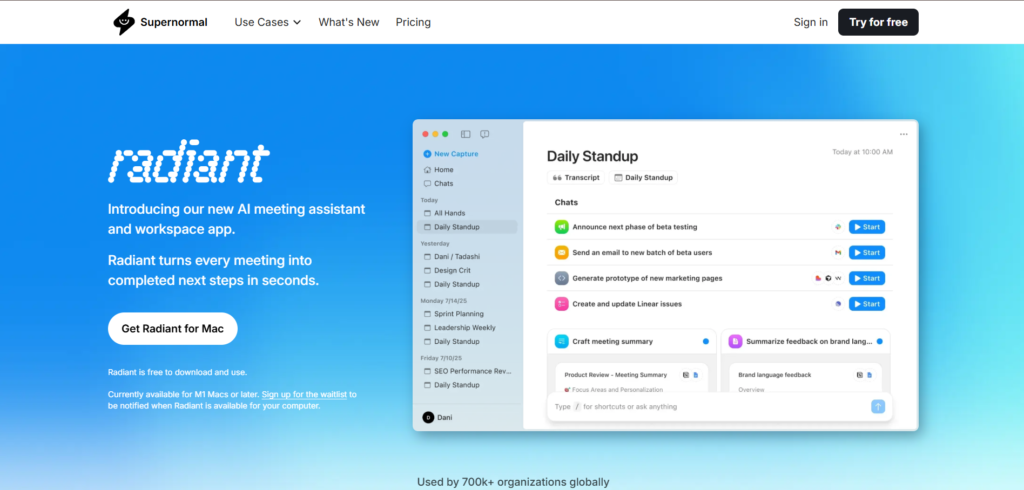
Task: Click Notion icon on Product Review card
Action: click(686, 375)
